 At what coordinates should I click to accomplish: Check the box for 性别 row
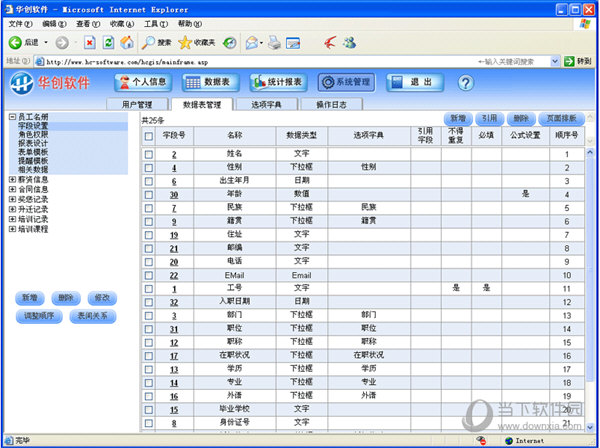148,168
